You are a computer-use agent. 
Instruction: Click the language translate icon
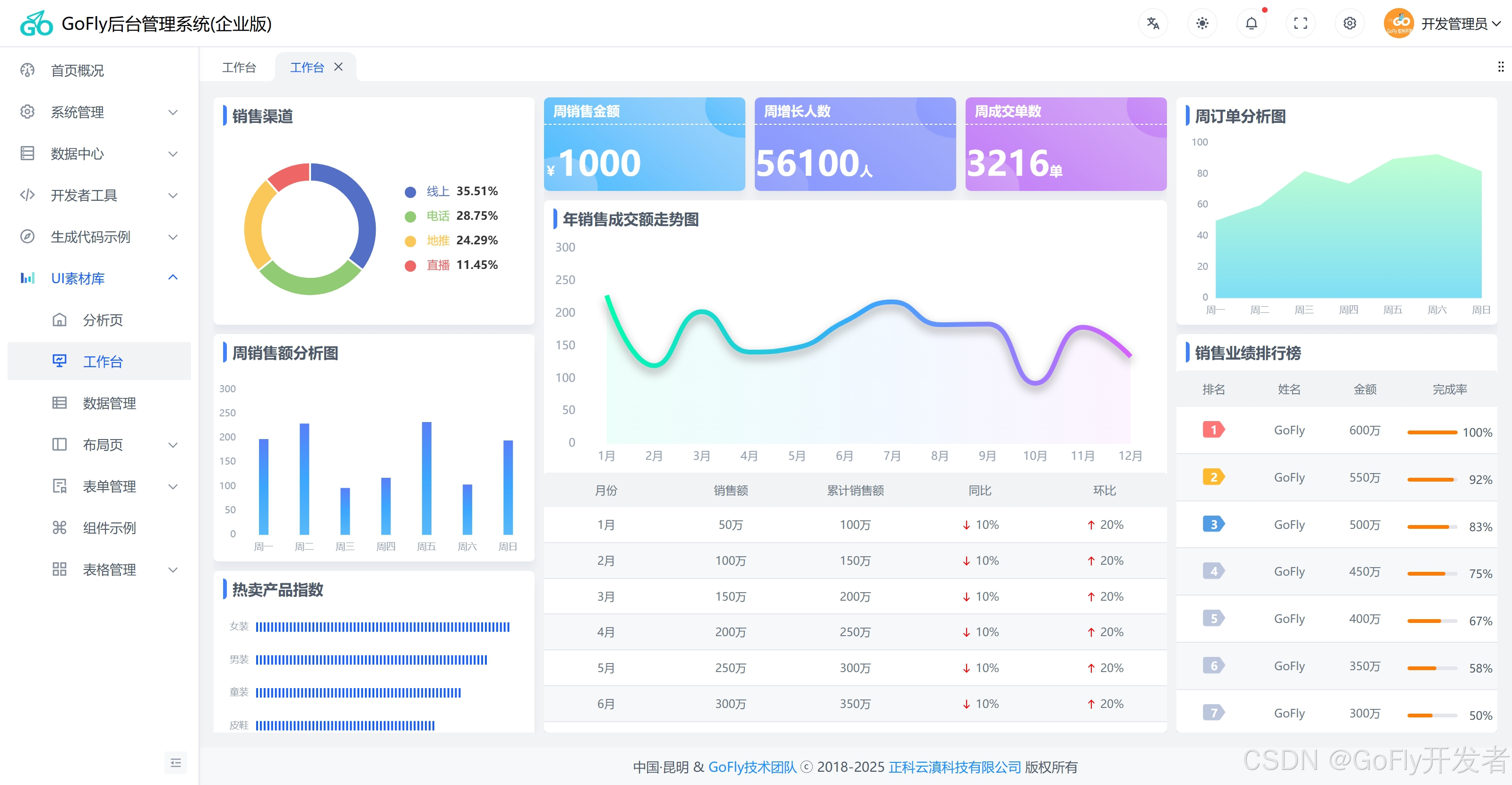coord(1153,24)
